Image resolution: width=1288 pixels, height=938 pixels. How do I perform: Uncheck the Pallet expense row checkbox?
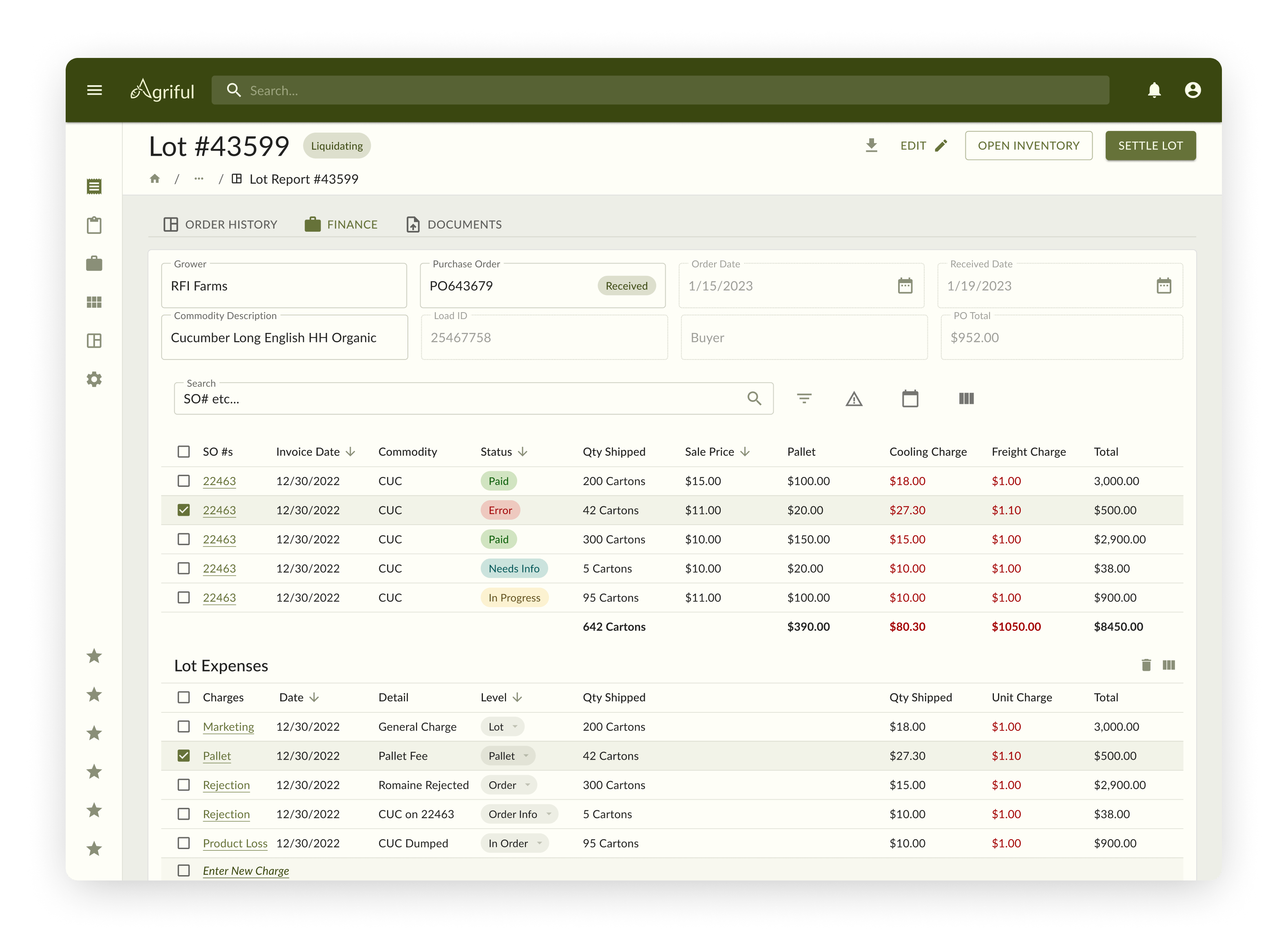click(184, 756)
